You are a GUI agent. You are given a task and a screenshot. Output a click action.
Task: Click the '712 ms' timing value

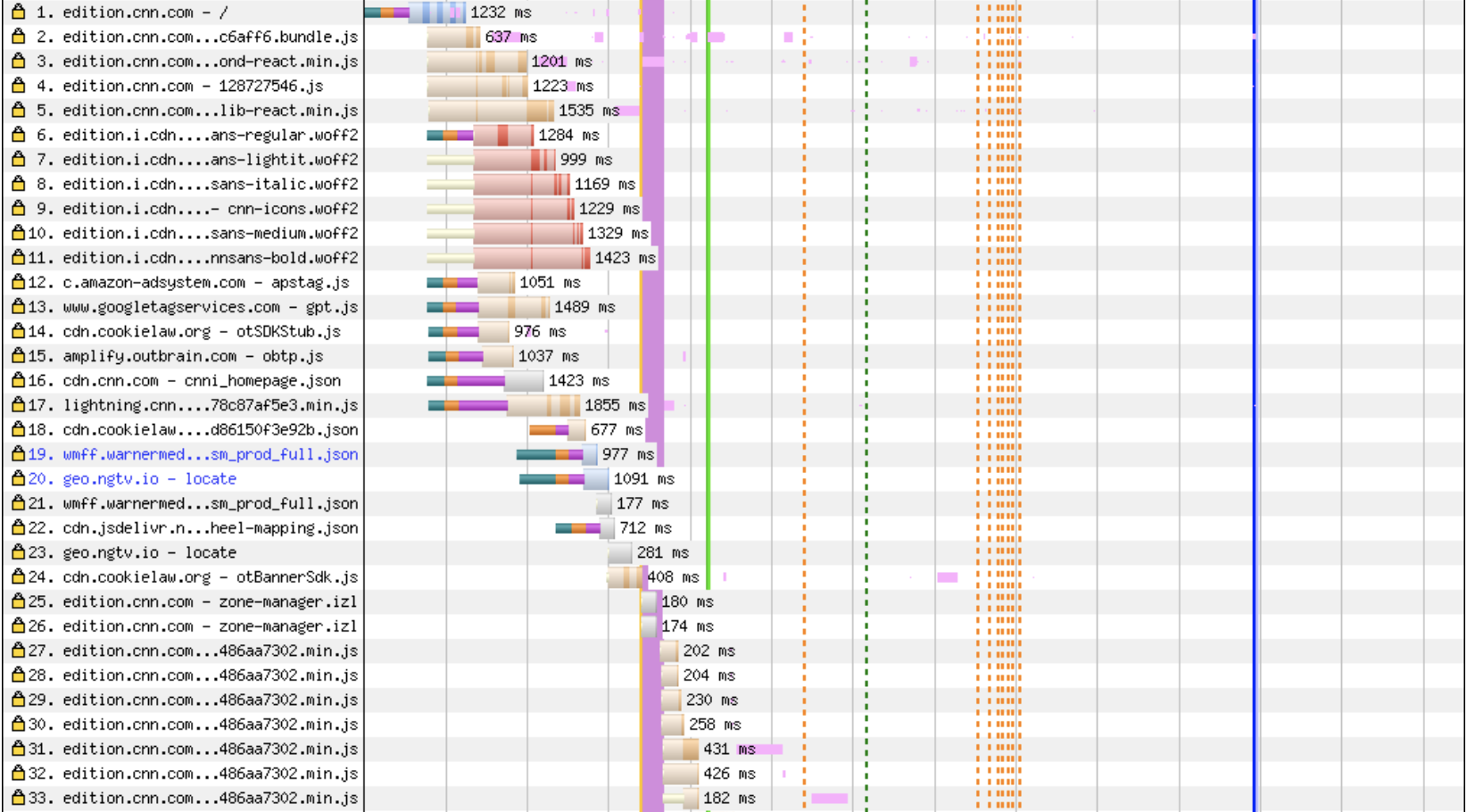click(x=646, y=528)
